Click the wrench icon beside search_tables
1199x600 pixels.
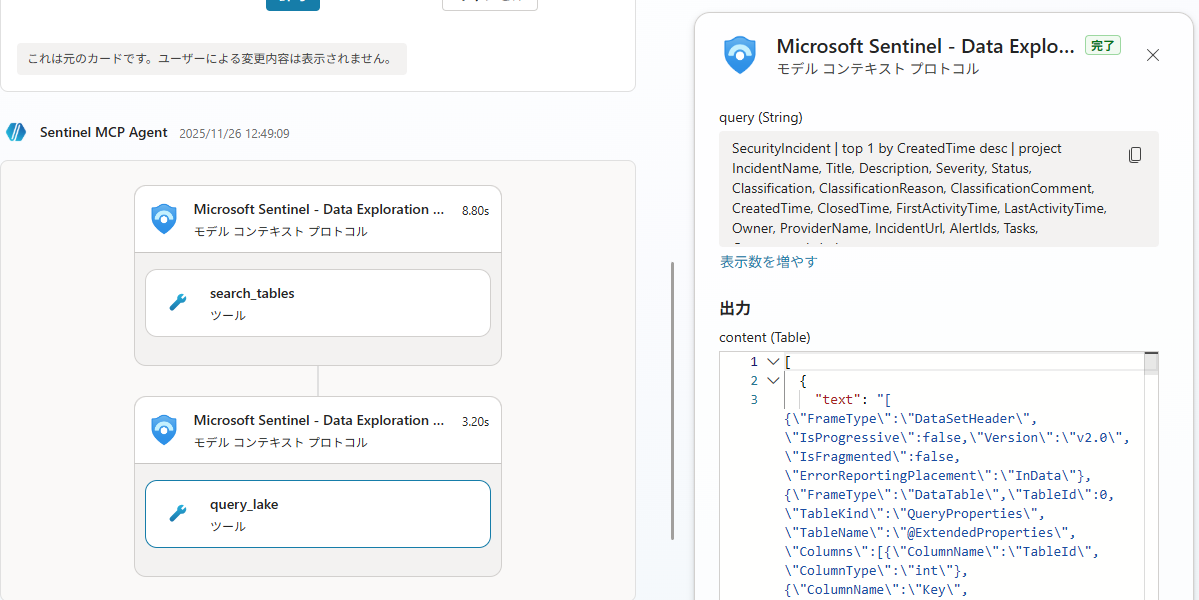(178, 303)
